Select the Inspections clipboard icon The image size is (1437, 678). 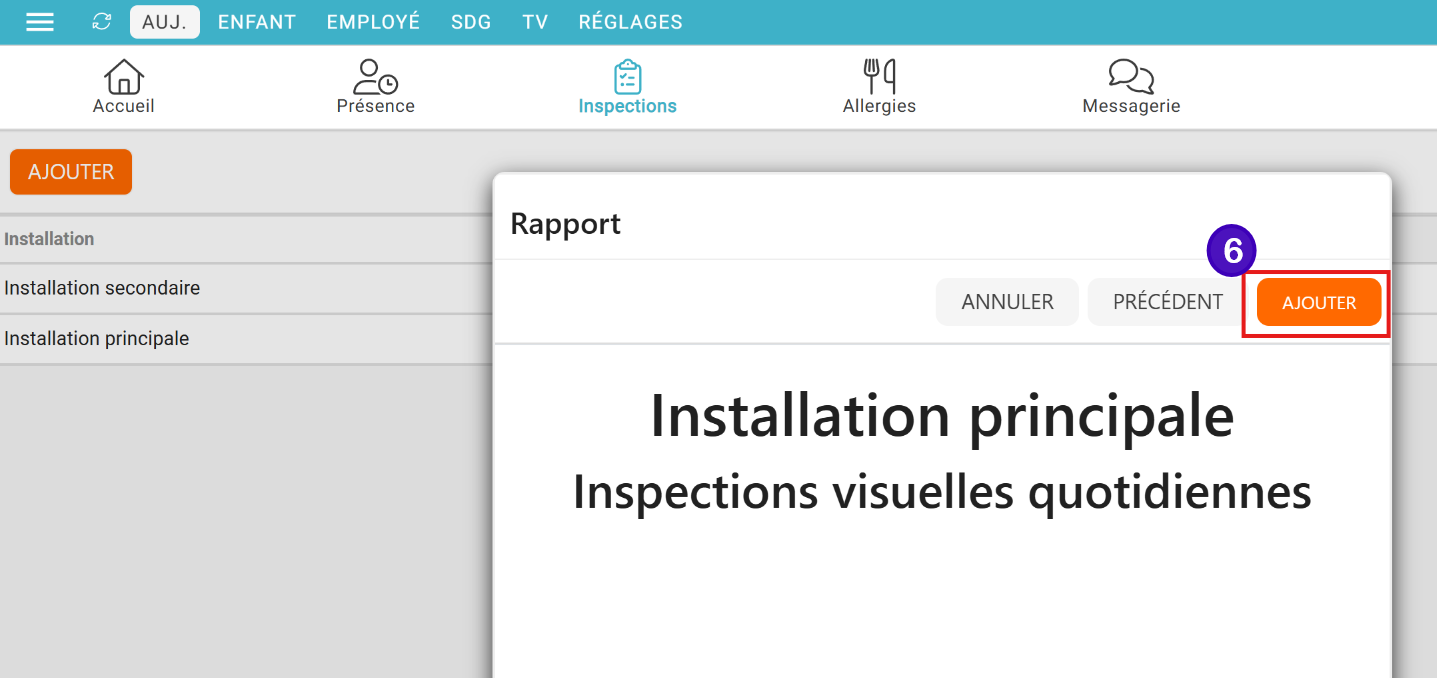pos(627,77)
